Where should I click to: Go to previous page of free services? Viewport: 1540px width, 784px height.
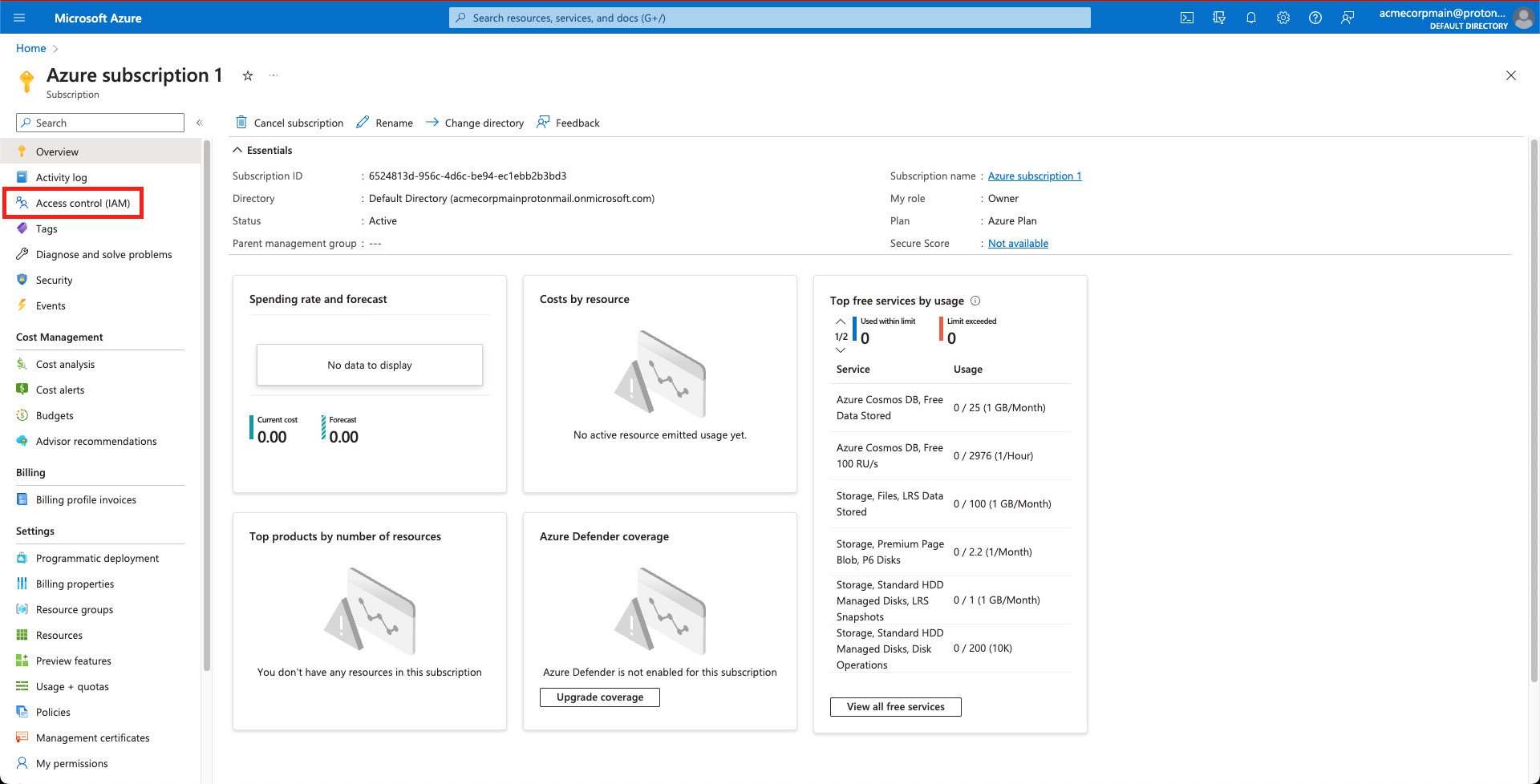pos(841,321)
